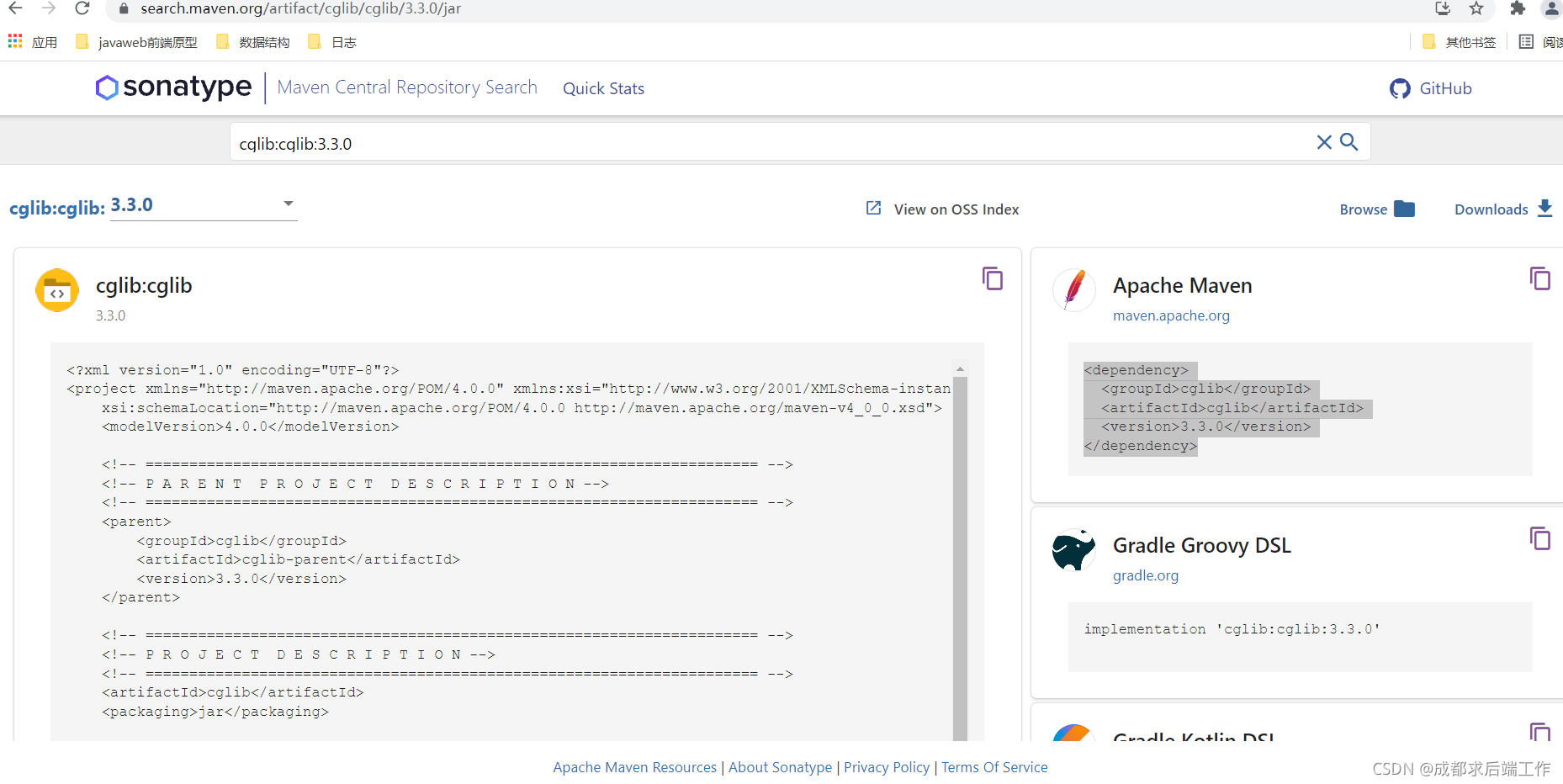Copy the Gradle Kotlin DSL snippet
The width and height of the screenshot is (1563, 784).
(1540, 733)
